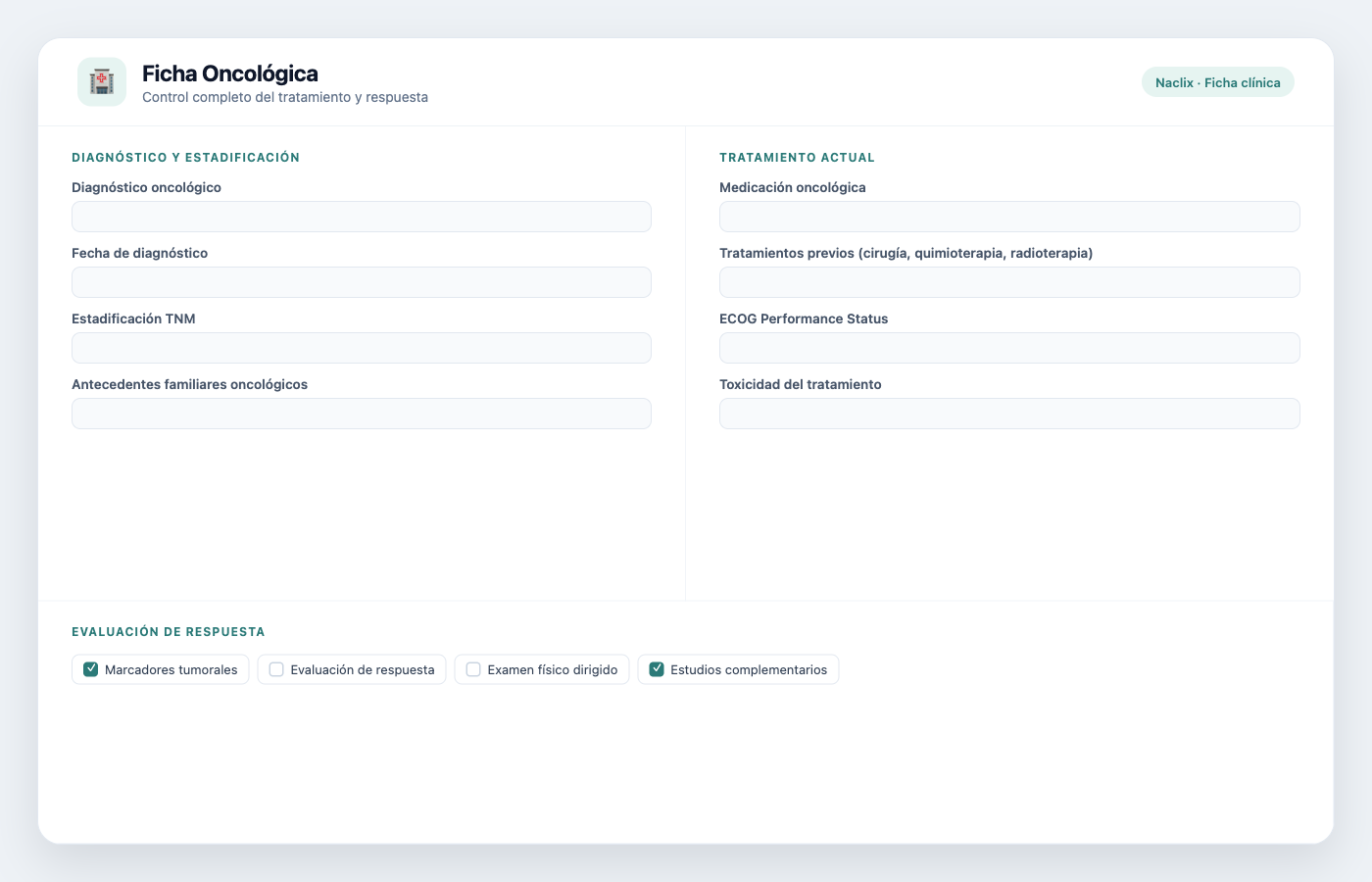Viewport: 1372px width, 882px height.
Task: Select the Tratamientos previos input field
Action: point(1009,282)
